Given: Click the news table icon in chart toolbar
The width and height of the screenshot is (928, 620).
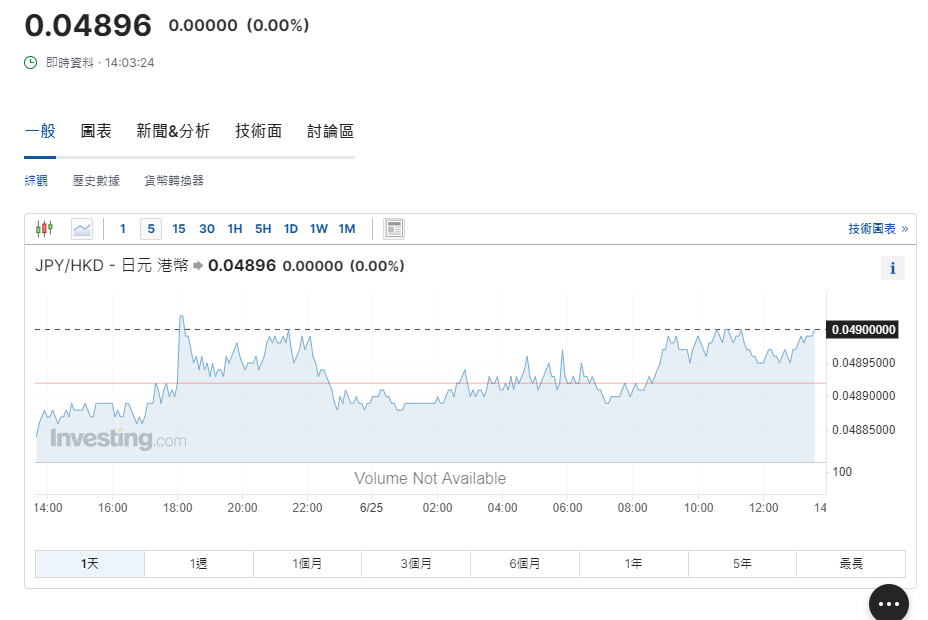Looking at the screenshot, I should click(x=394, y=229).
